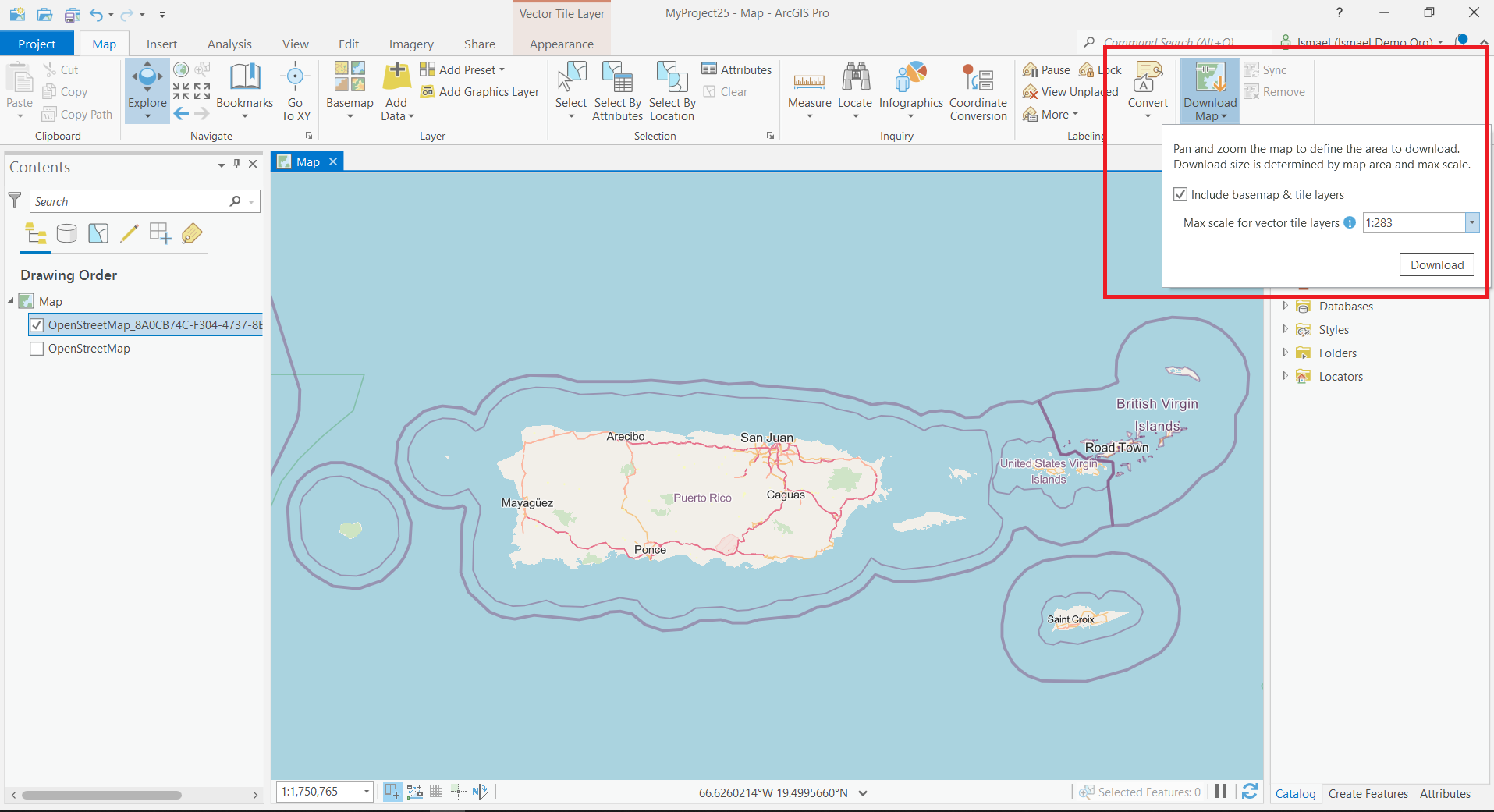Click Add Preset
The image size is (1494, 812).
coord(463,70)
